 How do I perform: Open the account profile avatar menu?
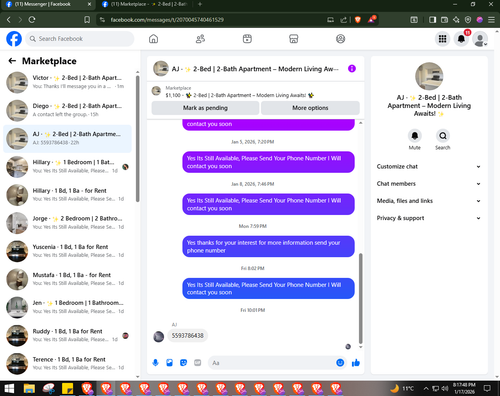click(480, 39)
